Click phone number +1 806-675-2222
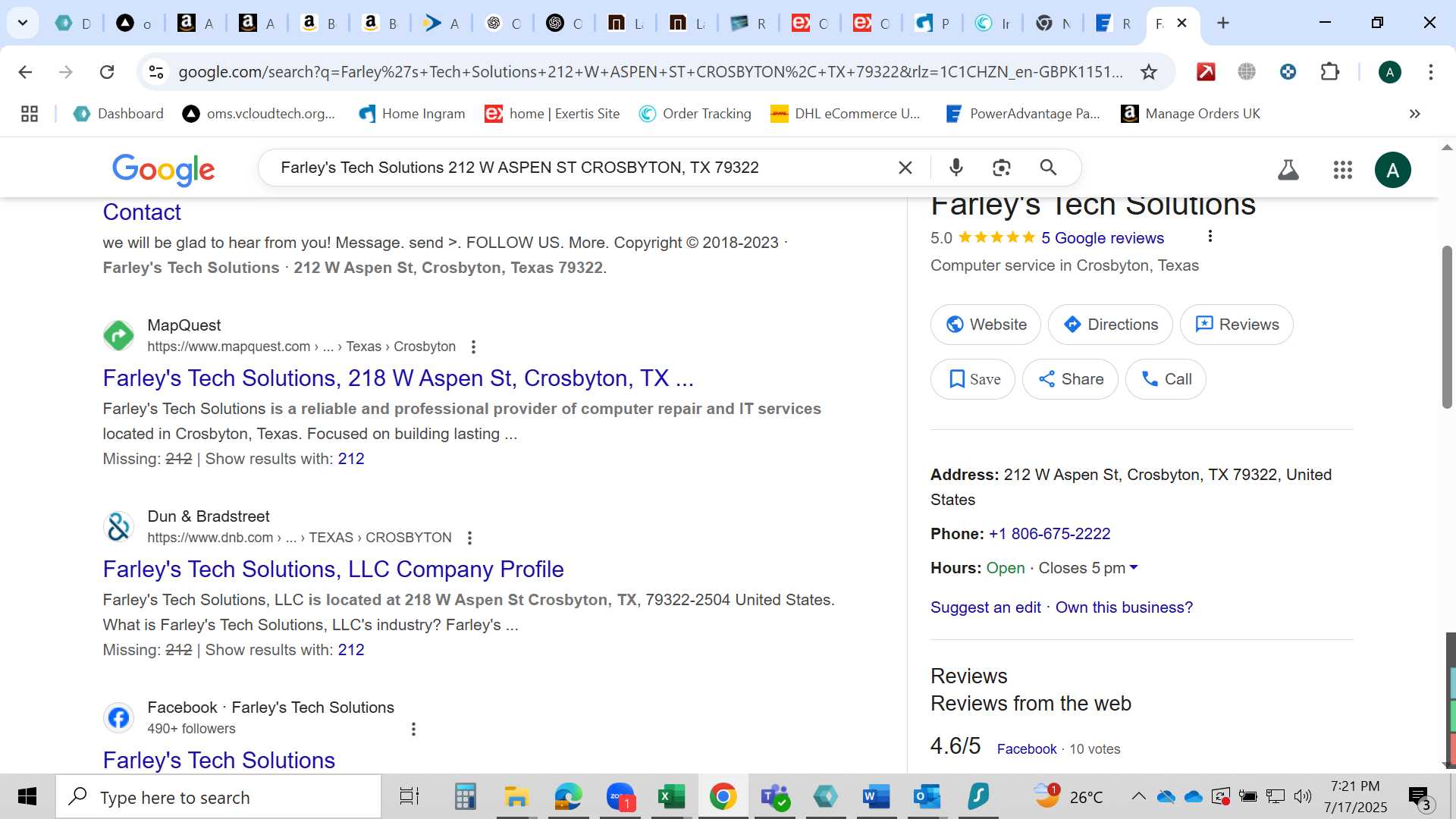This screenshot has height=819, width=1456. pos(1049,534)
